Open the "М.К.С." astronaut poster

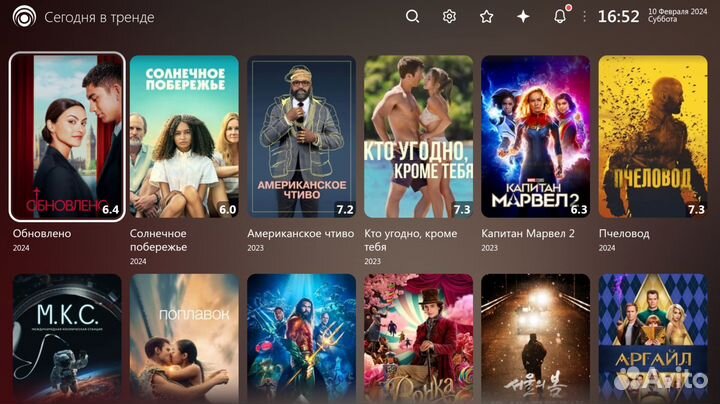point(67,338)
